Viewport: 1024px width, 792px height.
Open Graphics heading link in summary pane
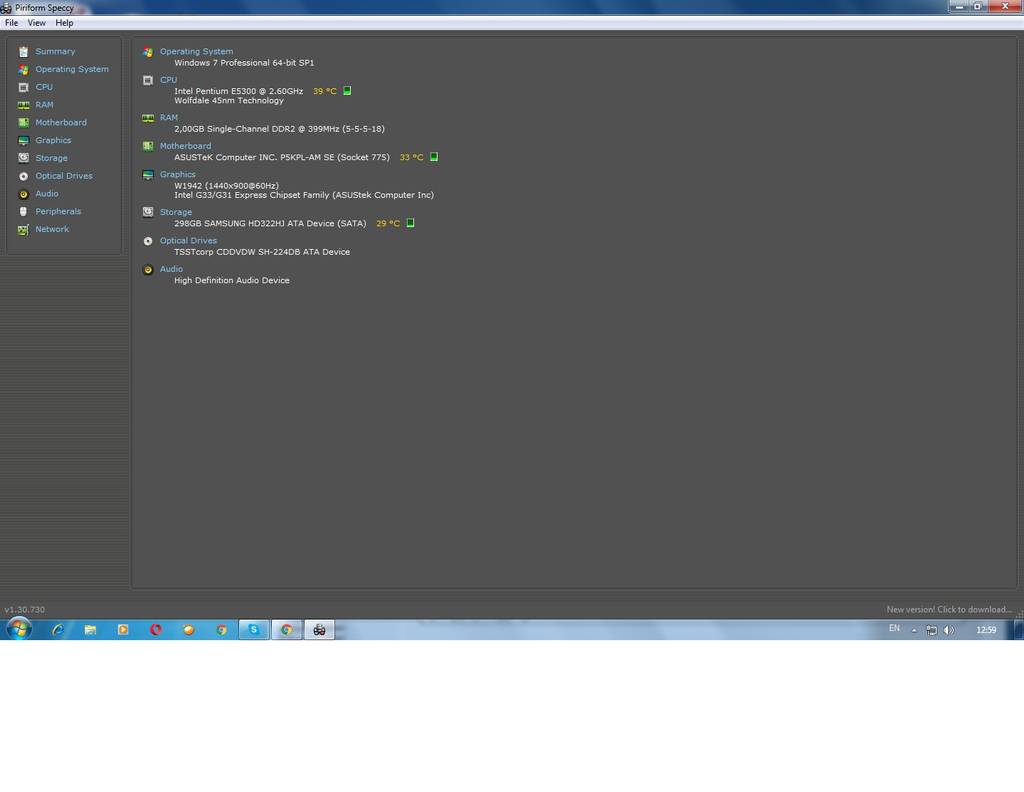pos(178,174)
